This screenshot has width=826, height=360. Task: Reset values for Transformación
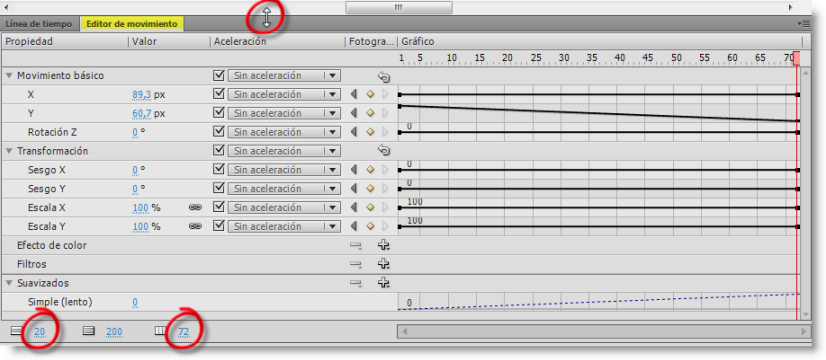(384, 152)
